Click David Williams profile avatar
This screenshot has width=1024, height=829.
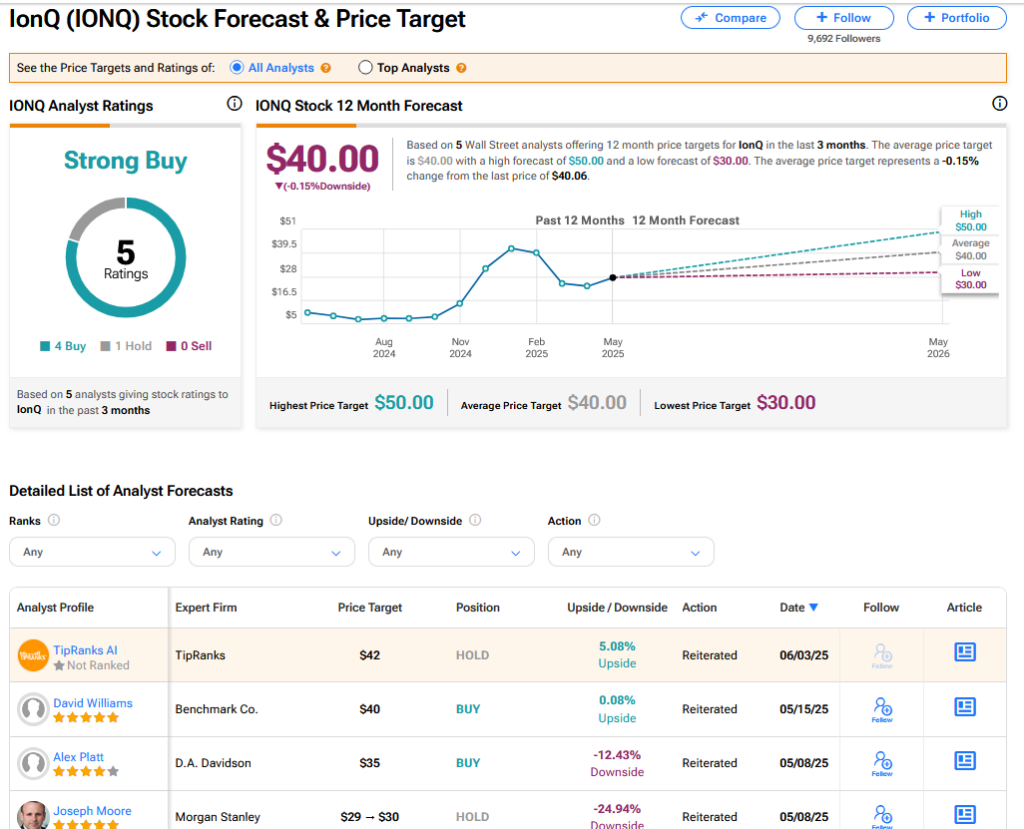(x=33, y=709)
